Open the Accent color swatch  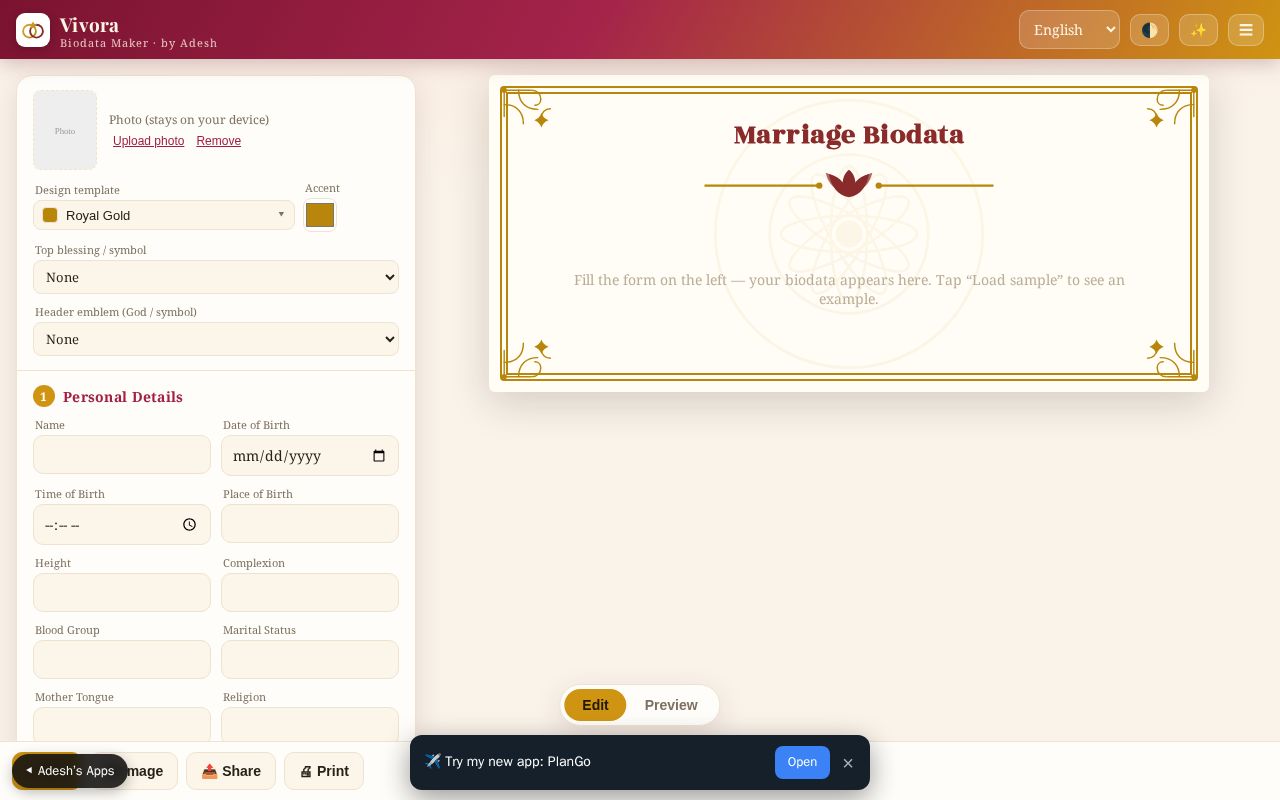320,215
